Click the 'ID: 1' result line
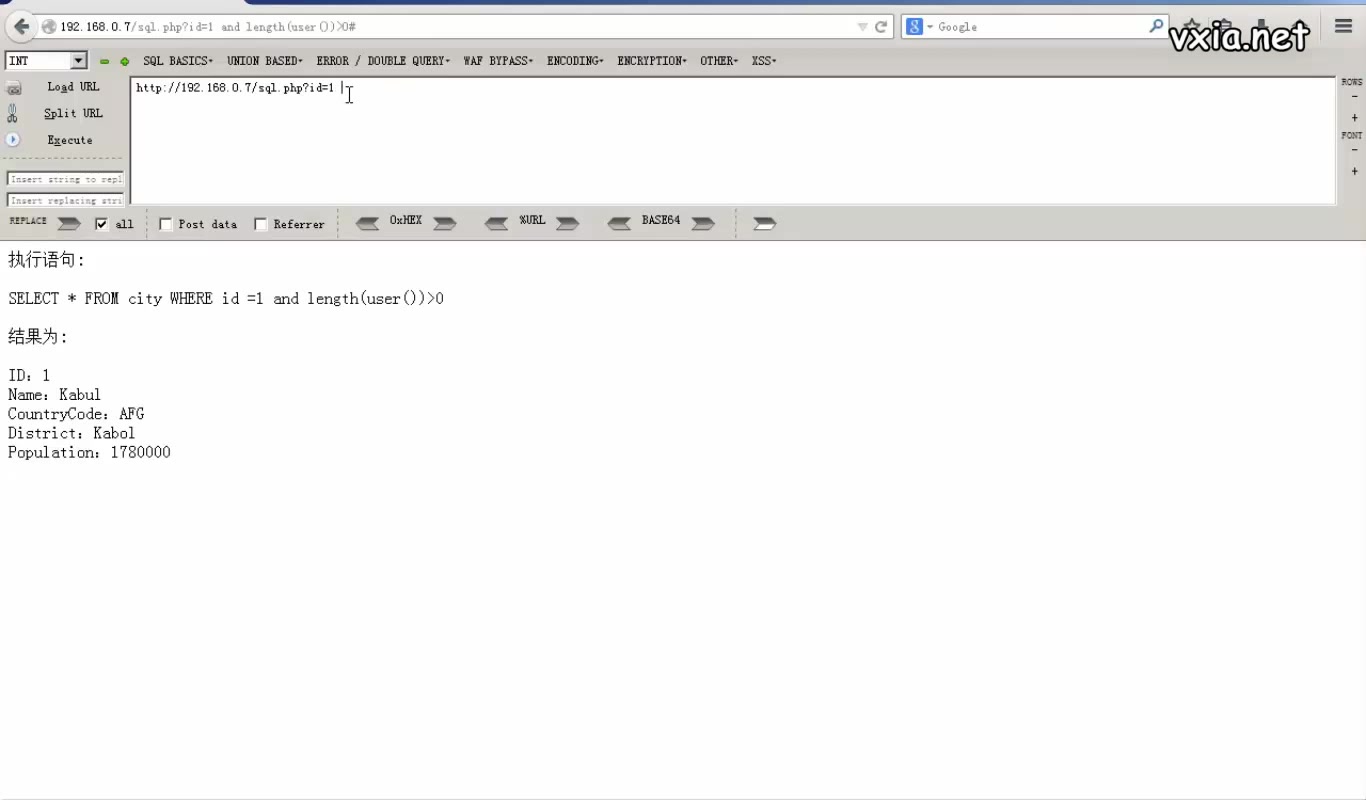This screenshot has width=1366, height=800. coord(29,375)
